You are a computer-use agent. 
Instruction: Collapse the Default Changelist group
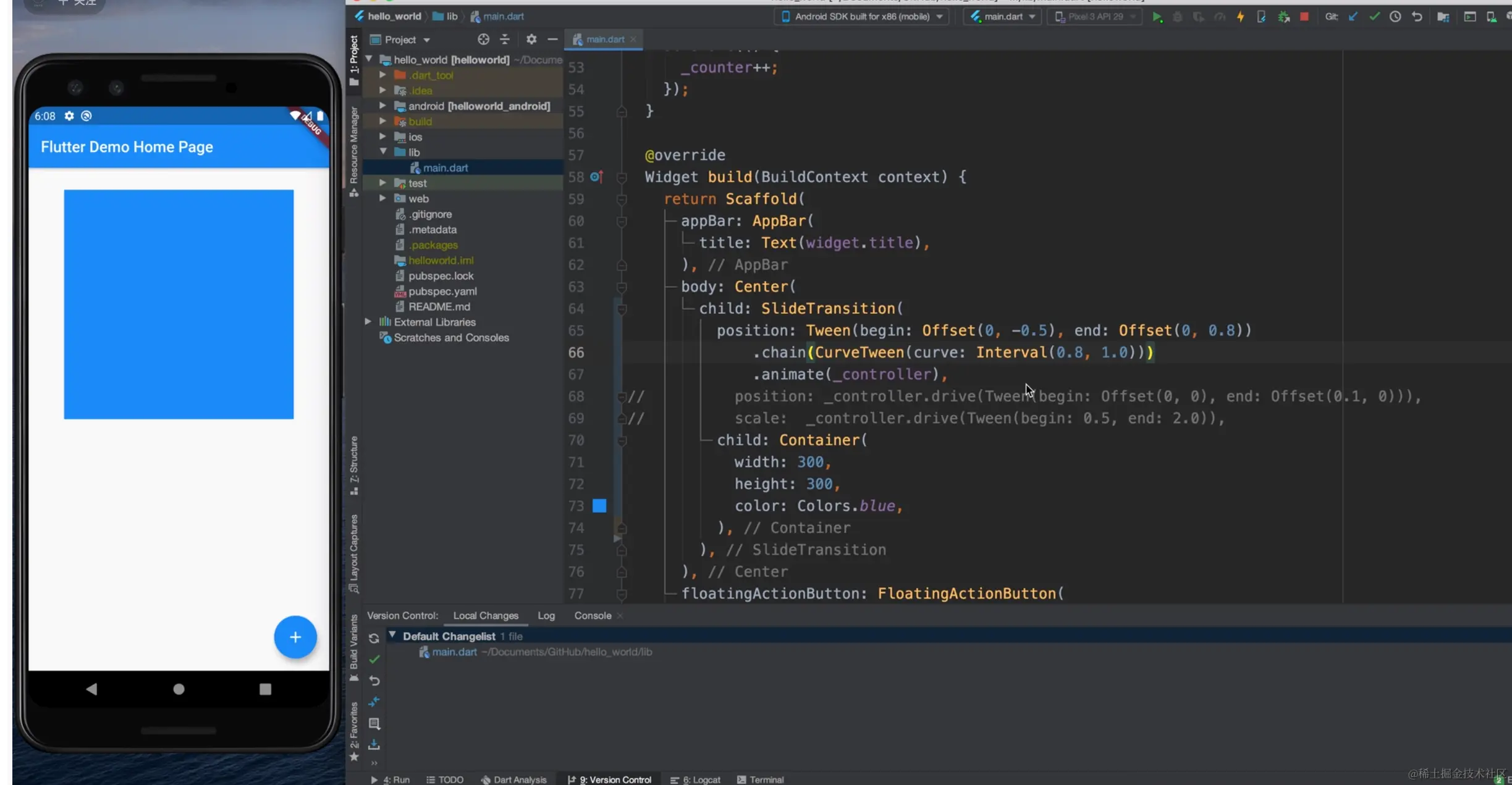coord(392,636)
